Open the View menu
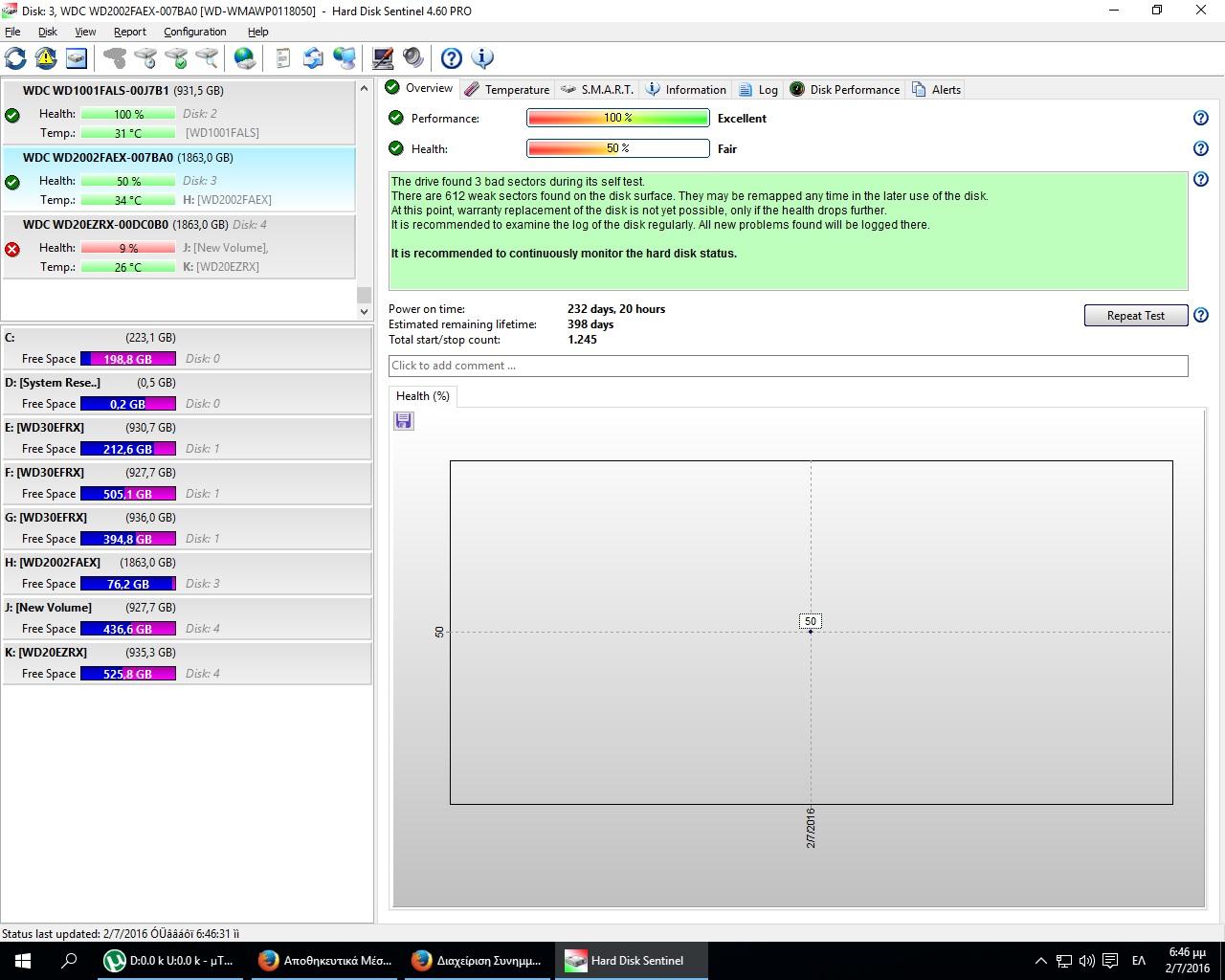The image size is (1225, 980). [85, 32]
